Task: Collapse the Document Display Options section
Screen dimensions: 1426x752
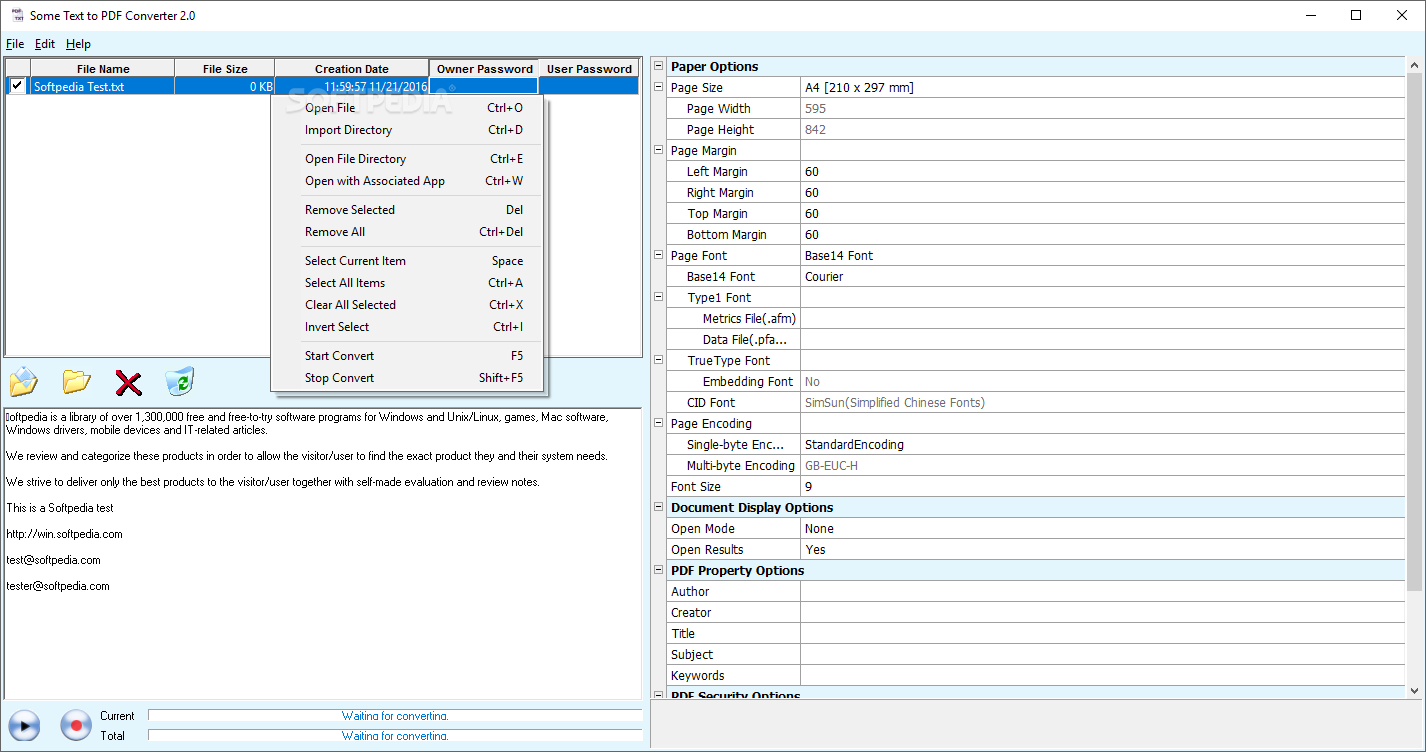Action: (658, 507)
